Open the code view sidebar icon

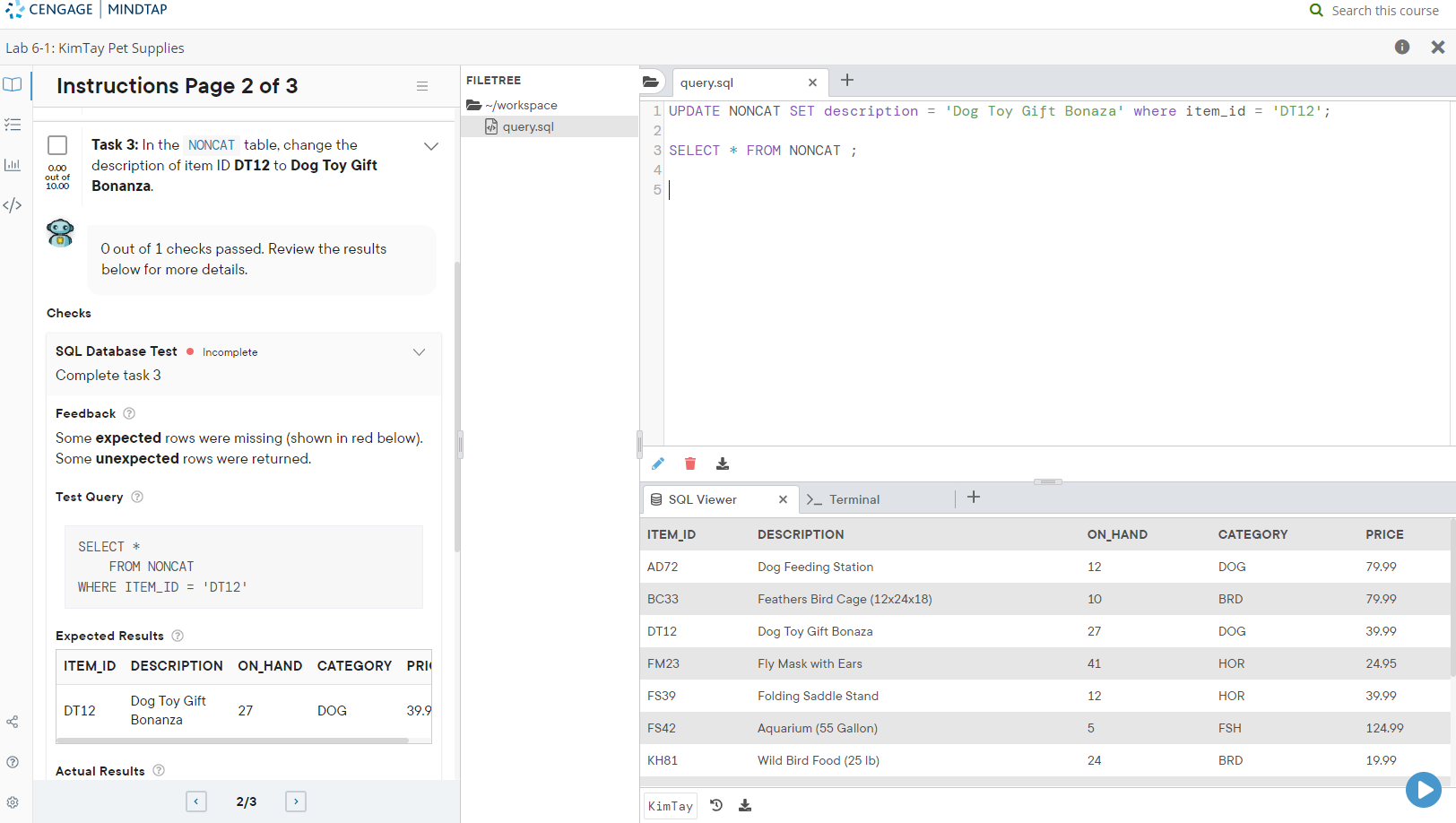[x=13, y=205]
